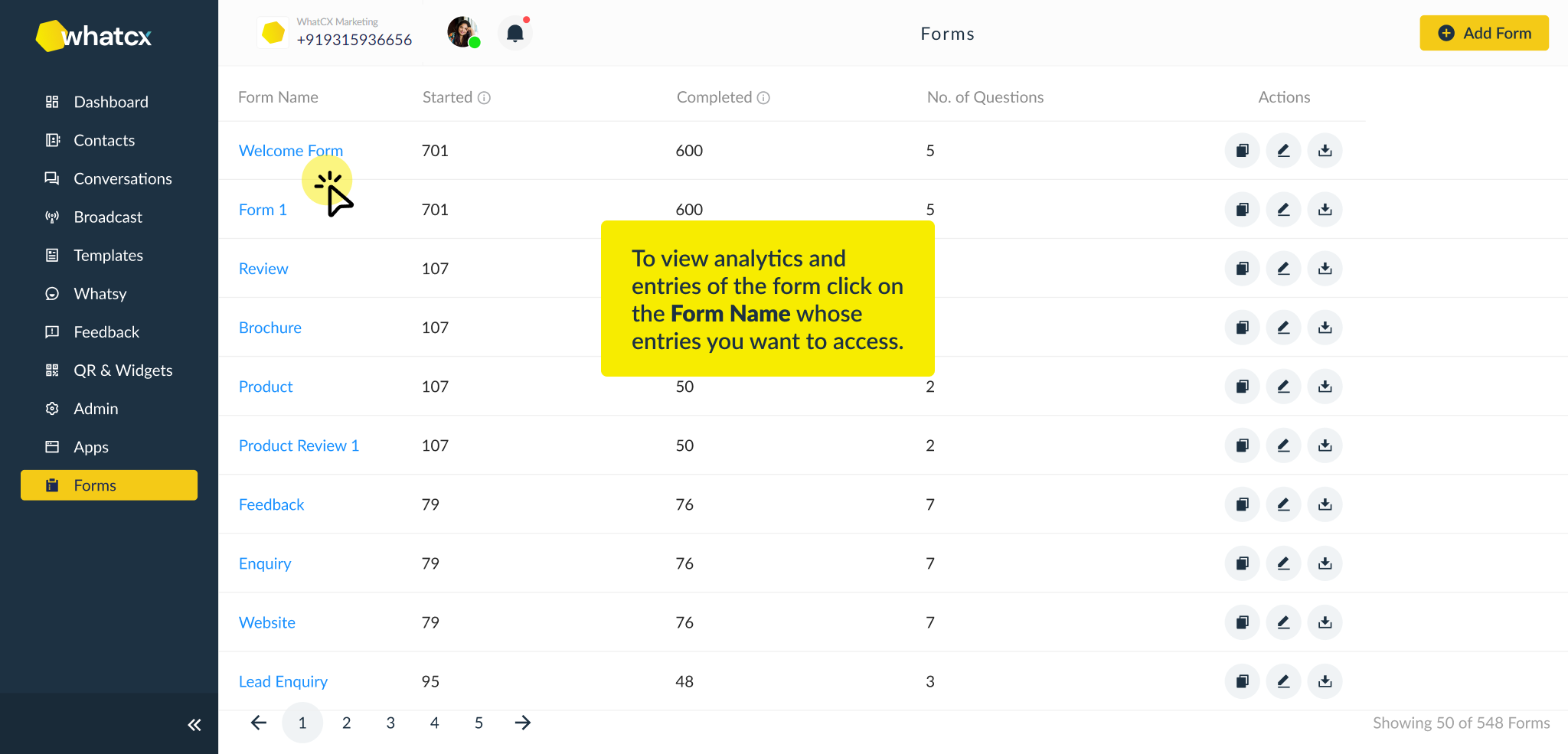Download entries of the Feedback form
The height and width of the screenshot is (754, 1568).
1325,504
